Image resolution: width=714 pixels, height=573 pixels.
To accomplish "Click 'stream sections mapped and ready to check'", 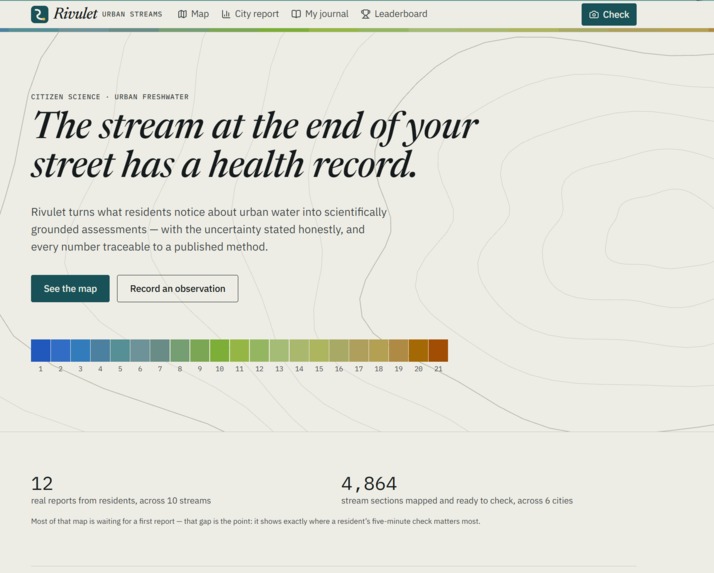I will click(457, 501).
